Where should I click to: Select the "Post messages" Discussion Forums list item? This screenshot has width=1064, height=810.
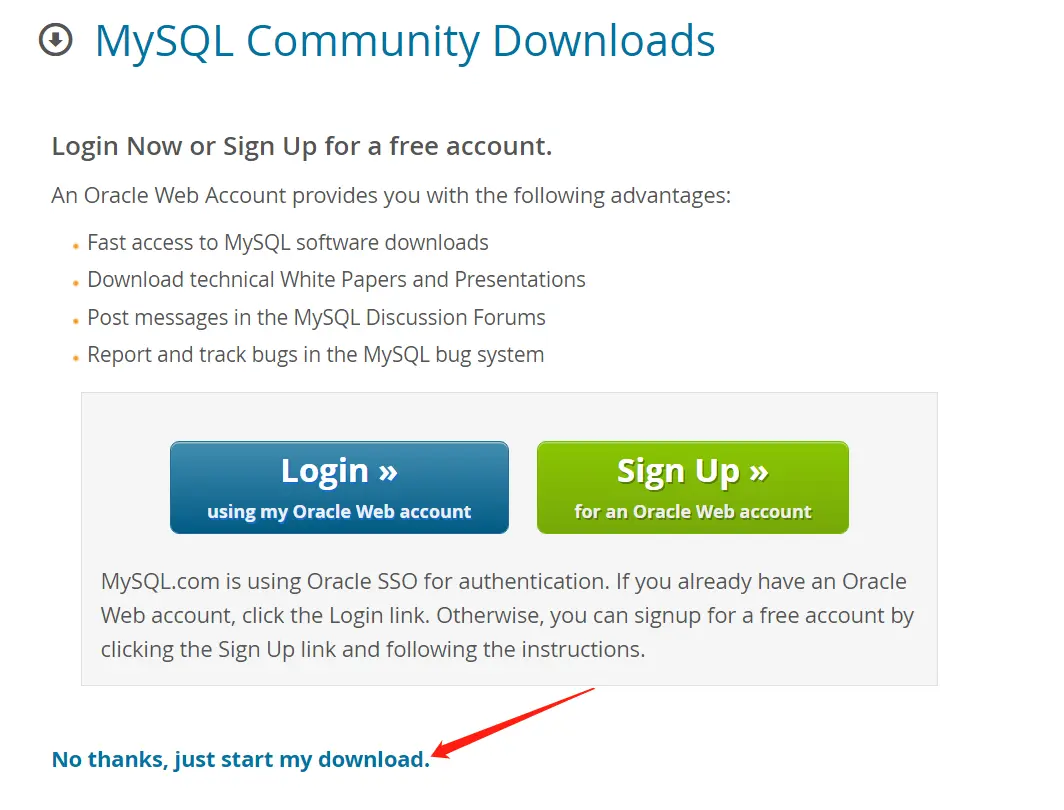(316, 318)
